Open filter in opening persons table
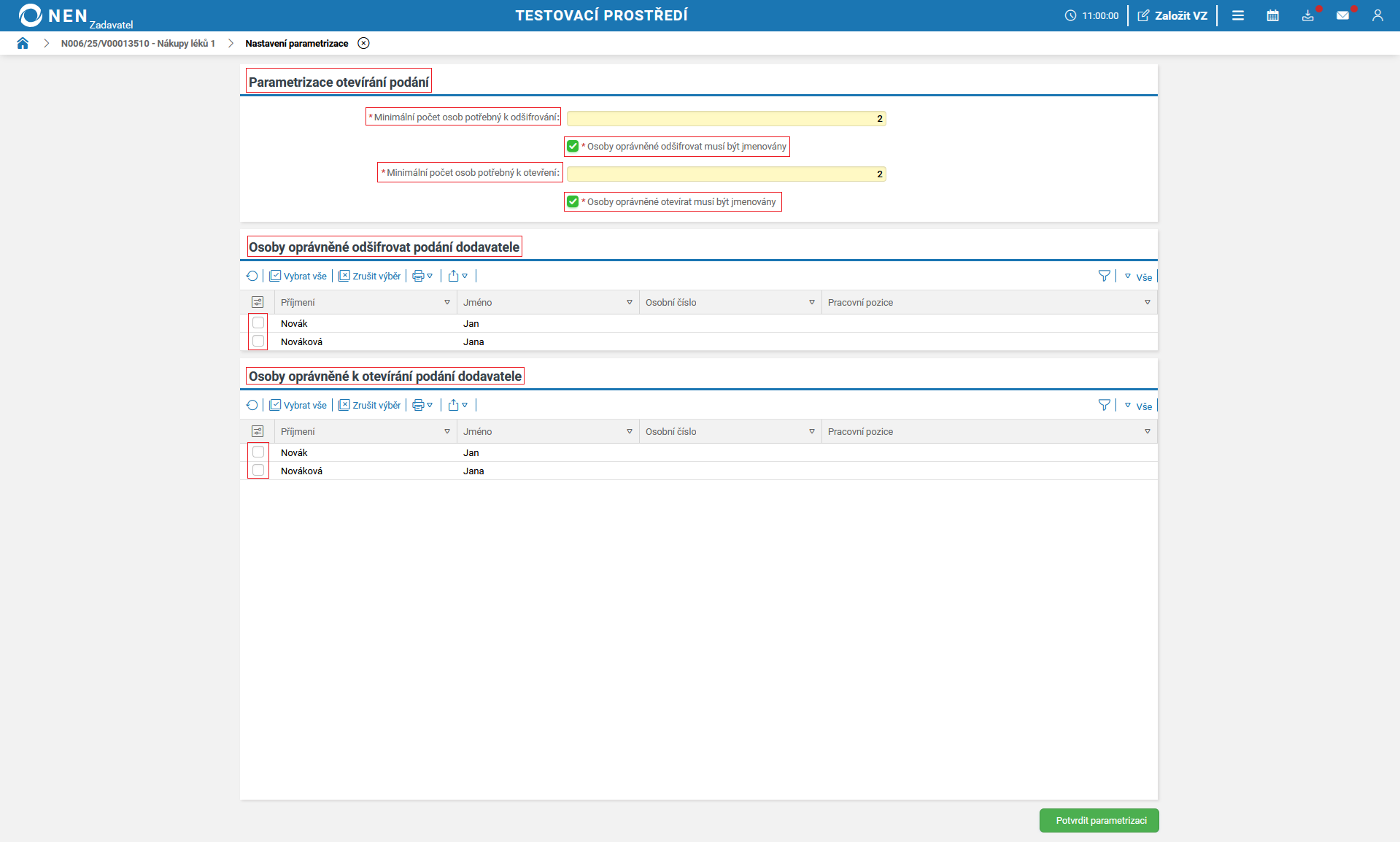This screenshot has height=842, width=1400. pyautogui.click(x=1104, y=405)
